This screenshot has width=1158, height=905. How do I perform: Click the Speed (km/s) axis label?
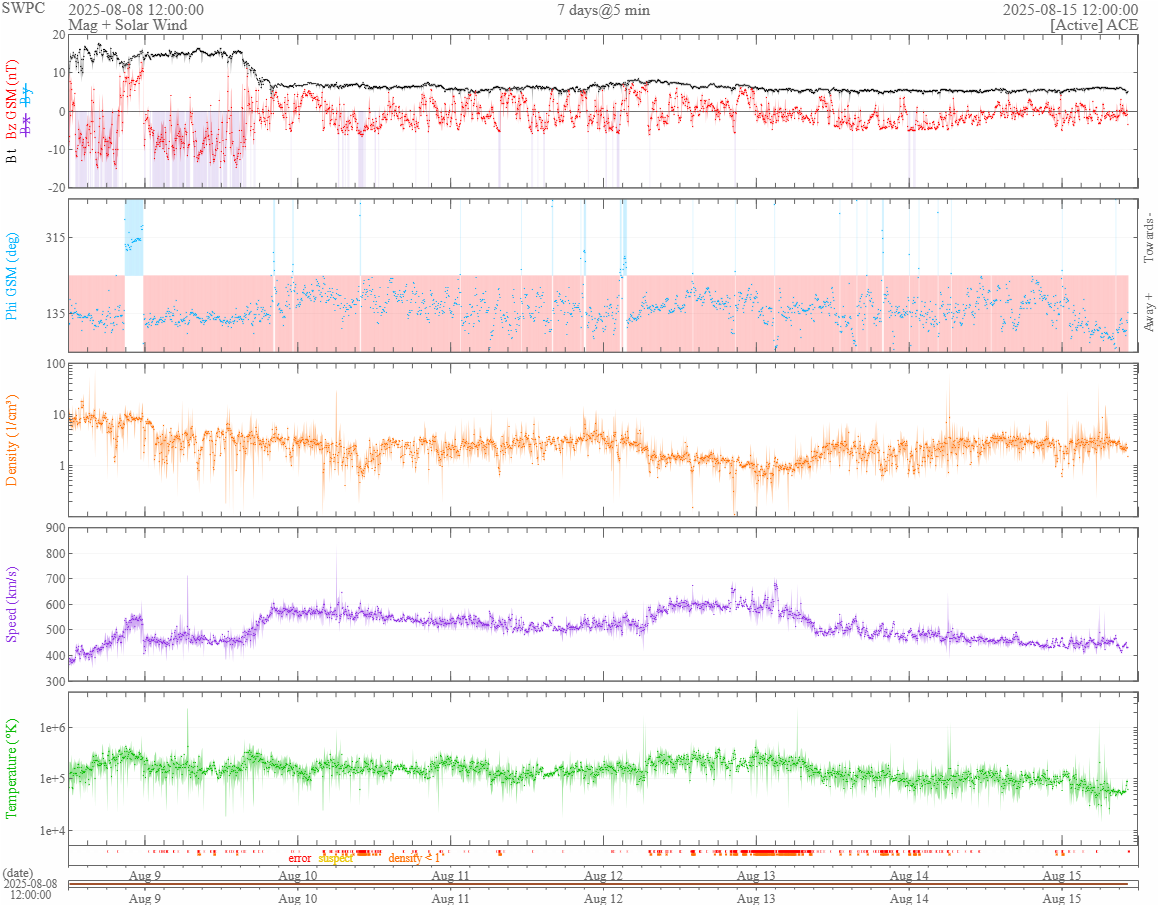click(x=11, y=604)
